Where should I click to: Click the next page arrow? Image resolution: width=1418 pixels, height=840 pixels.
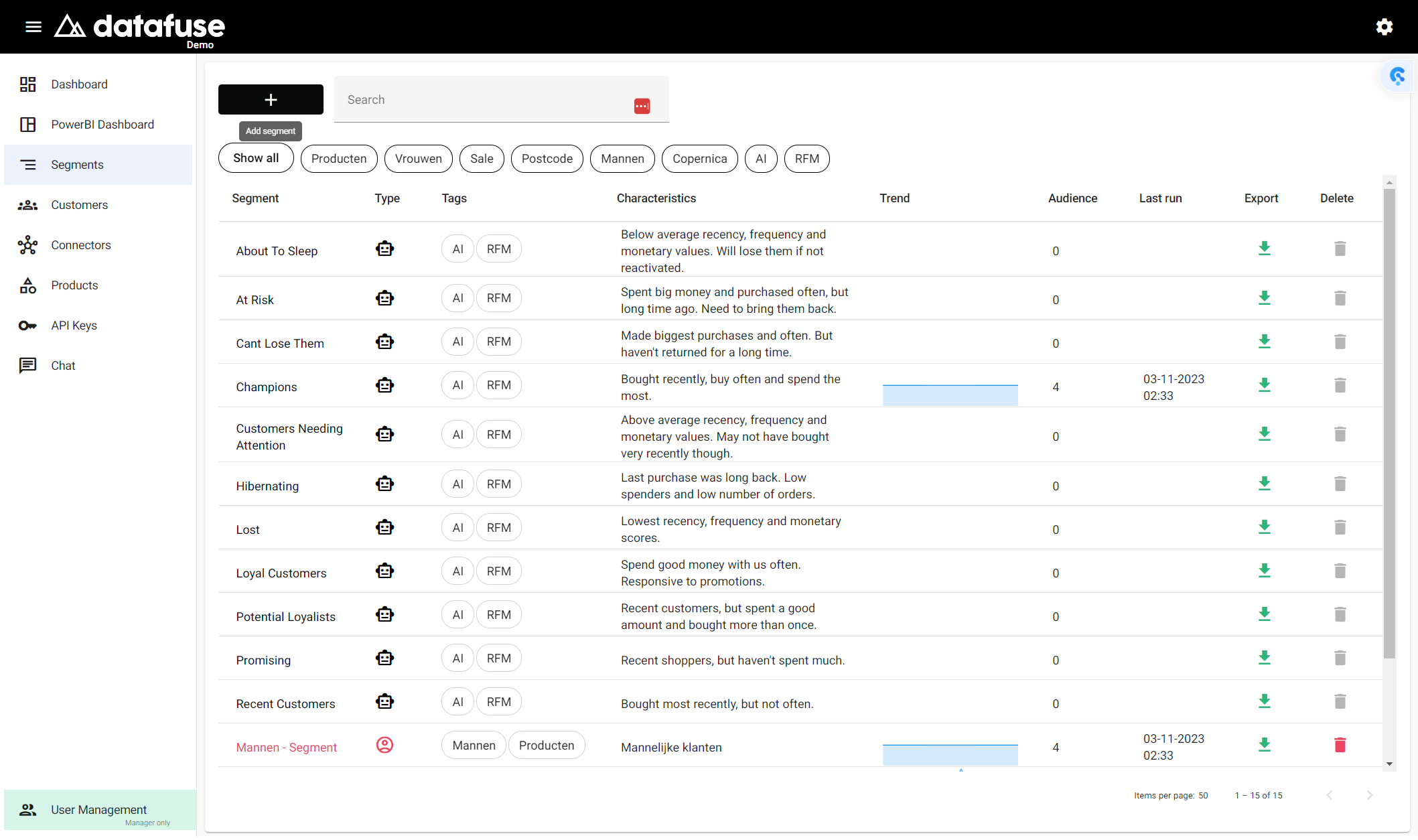tap(1370, 795)
